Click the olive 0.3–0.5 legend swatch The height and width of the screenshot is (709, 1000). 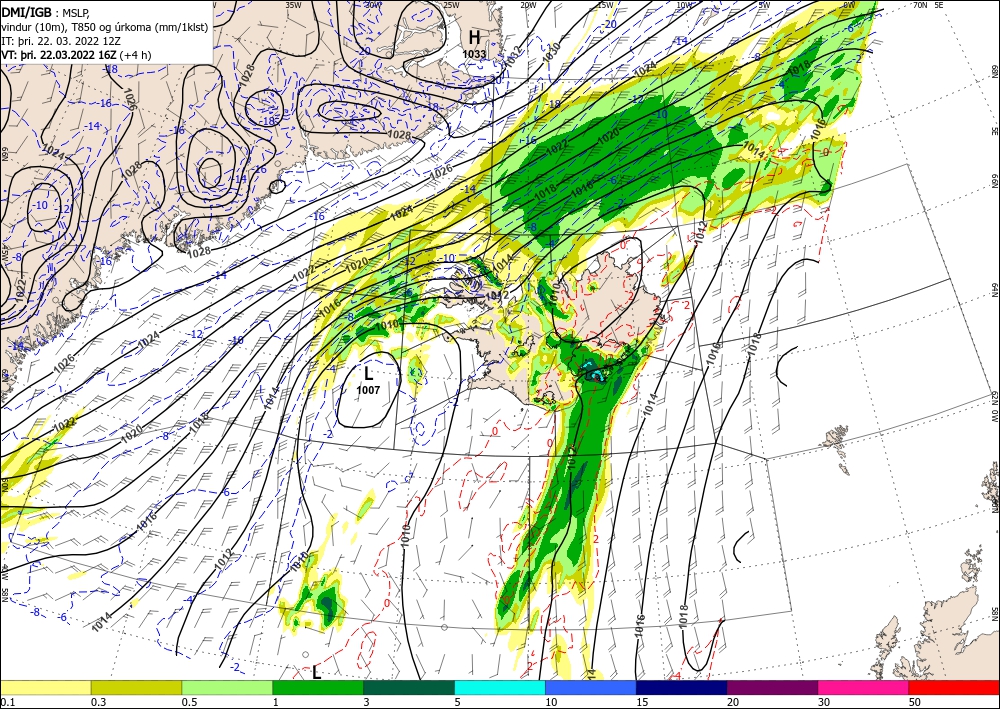[x=136, y=687]
